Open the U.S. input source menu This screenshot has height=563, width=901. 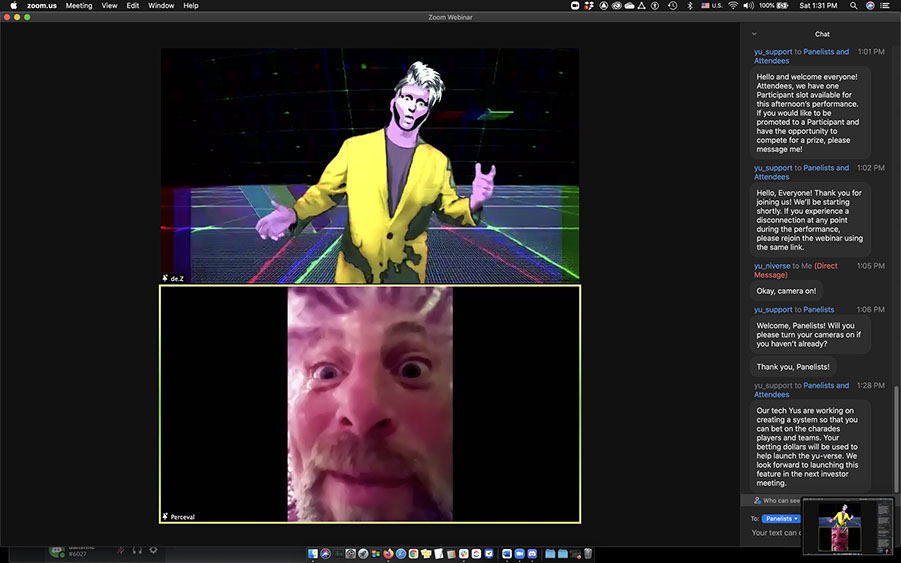coord(711,6)
